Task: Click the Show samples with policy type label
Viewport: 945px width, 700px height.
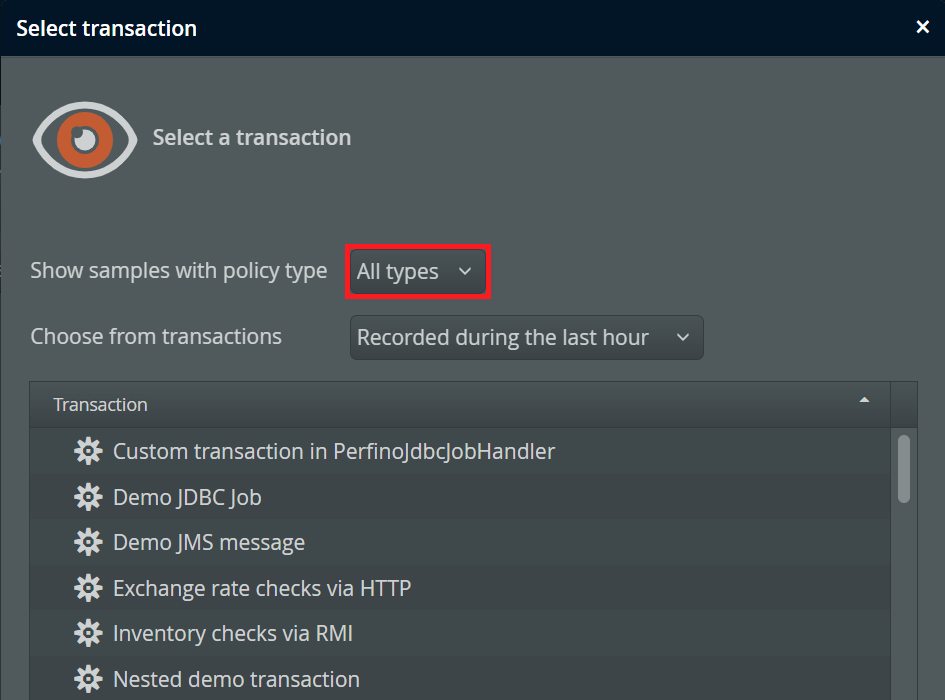Action: coord(179,271)
